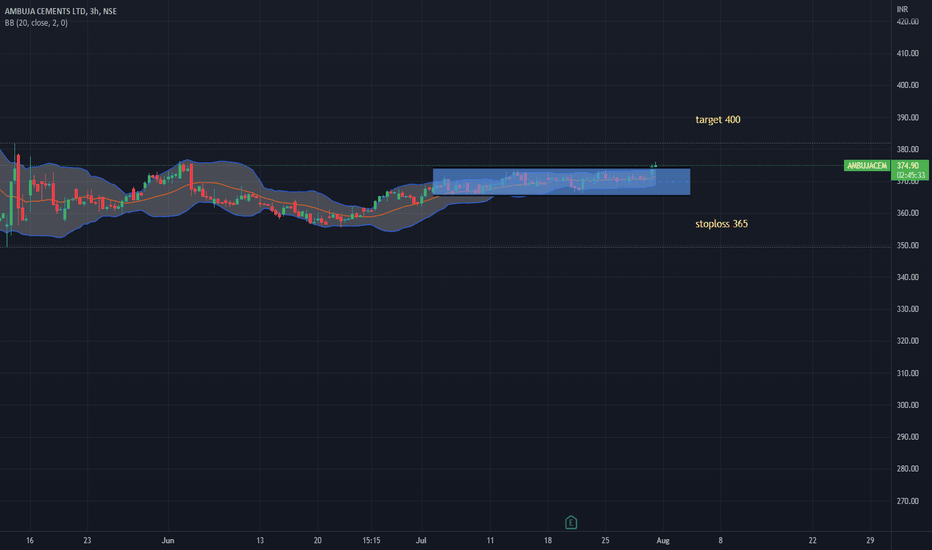
Task: Click the 'Aug' date axis label
Action: tap(663, 540)
